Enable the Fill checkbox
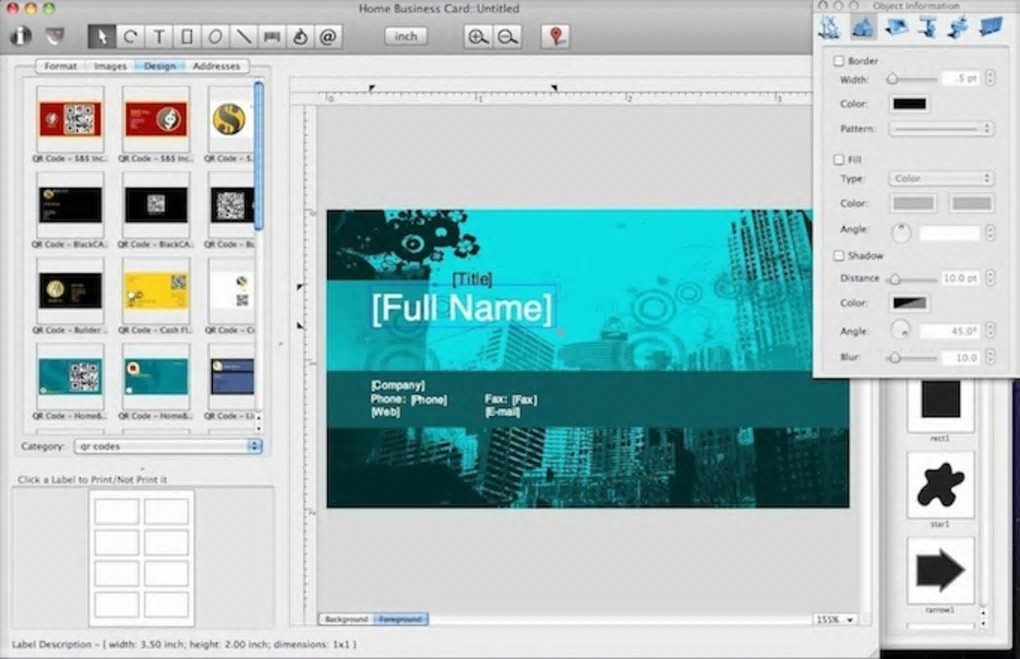 (x=839, y=159)
